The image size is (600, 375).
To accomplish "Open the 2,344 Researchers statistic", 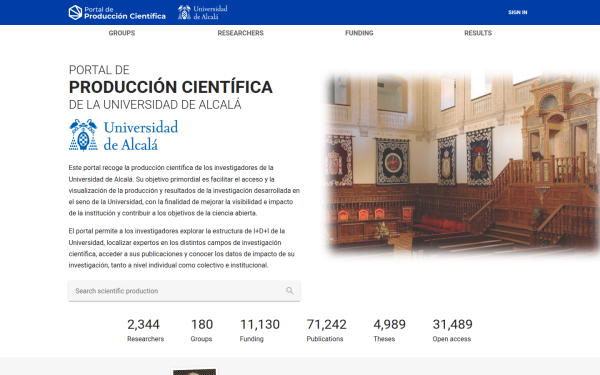I will pyautogui.click(x=145, y=330).
